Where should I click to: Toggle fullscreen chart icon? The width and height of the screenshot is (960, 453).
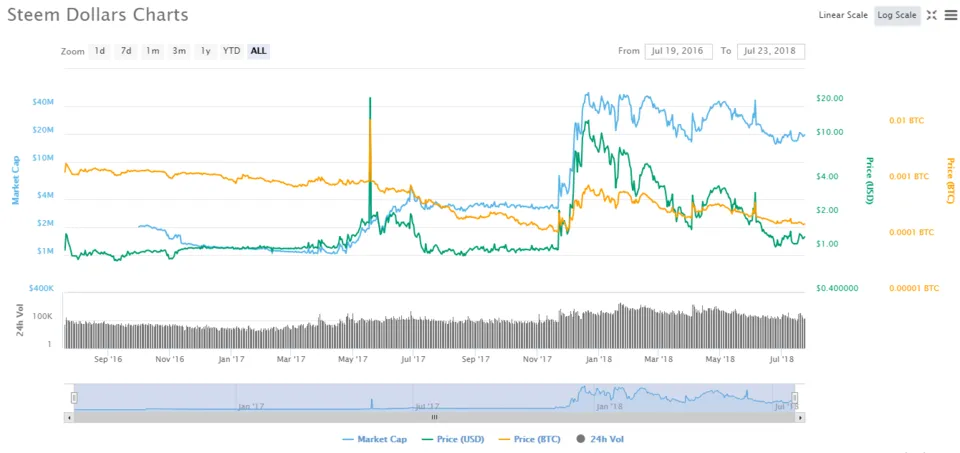point(931,15)
